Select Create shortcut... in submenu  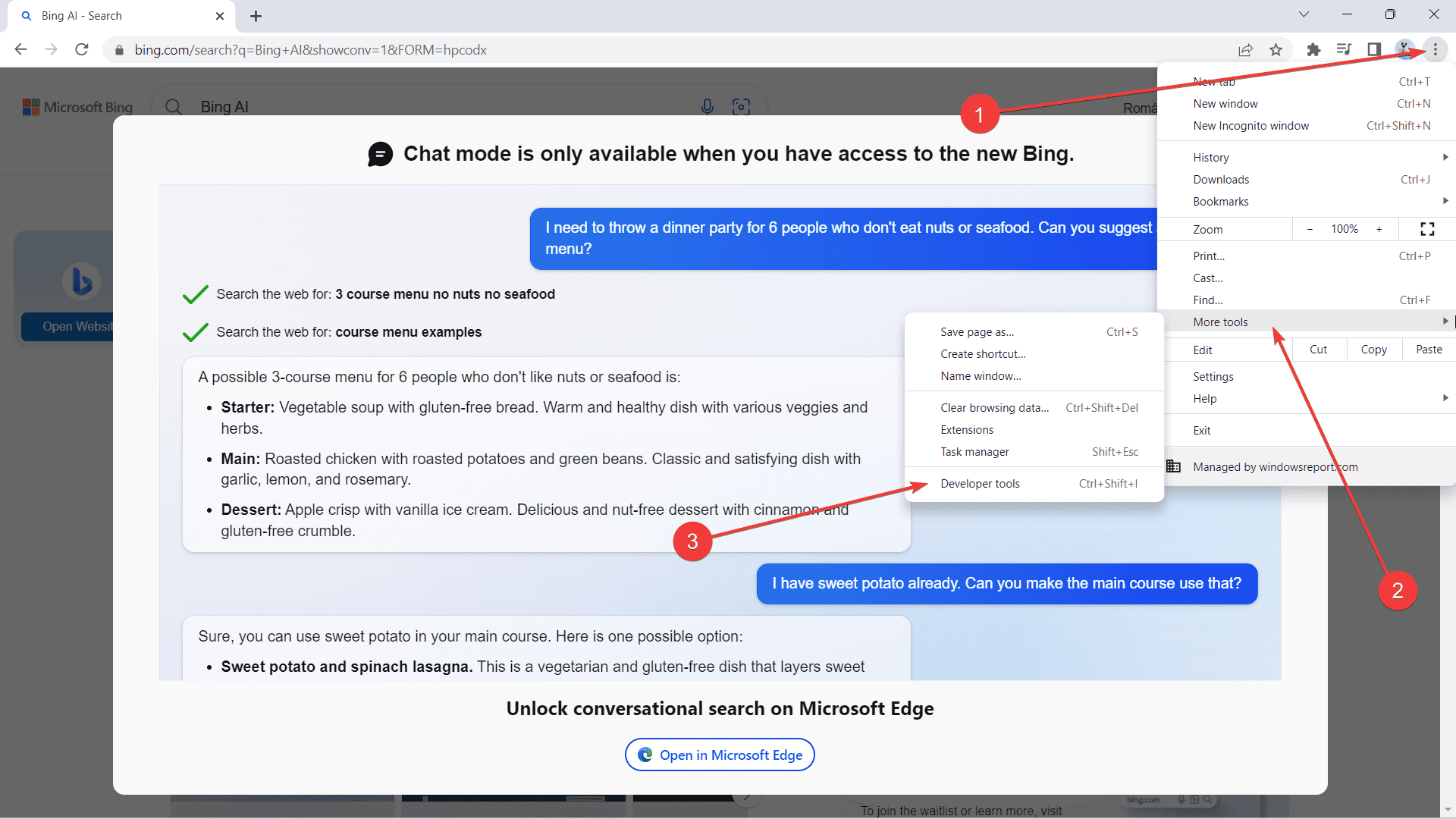(1034, 354)
